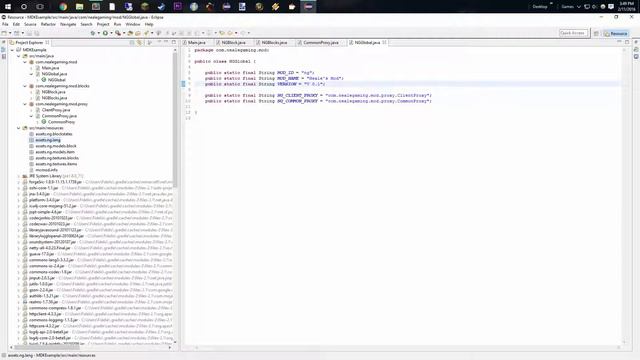Viewport: 640px width, 360px height.
Task: Open the Edit menu
Action: tap(16, 24)
